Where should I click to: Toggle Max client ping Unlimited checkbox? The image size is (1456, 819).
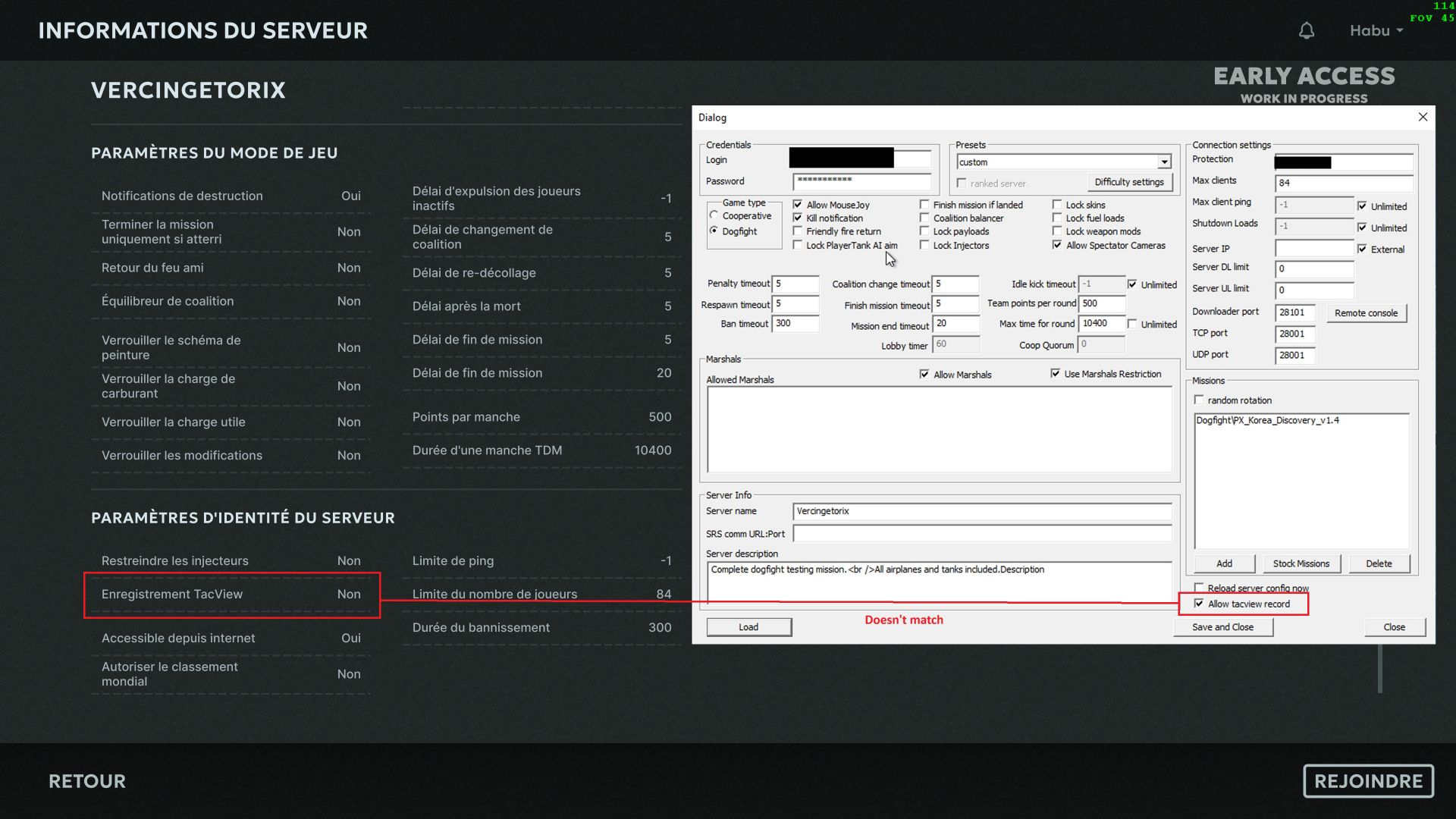click(1363, 206)
